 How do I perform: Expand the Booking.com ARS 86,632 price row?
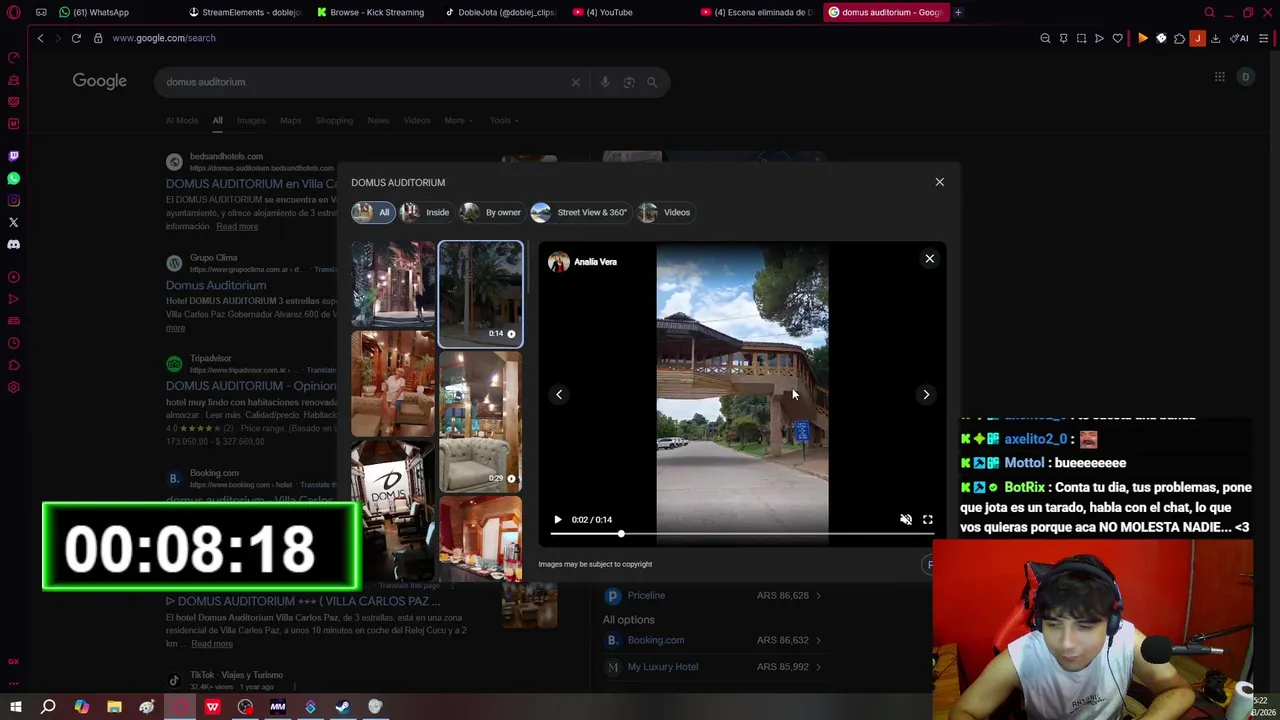pos(713,640)
